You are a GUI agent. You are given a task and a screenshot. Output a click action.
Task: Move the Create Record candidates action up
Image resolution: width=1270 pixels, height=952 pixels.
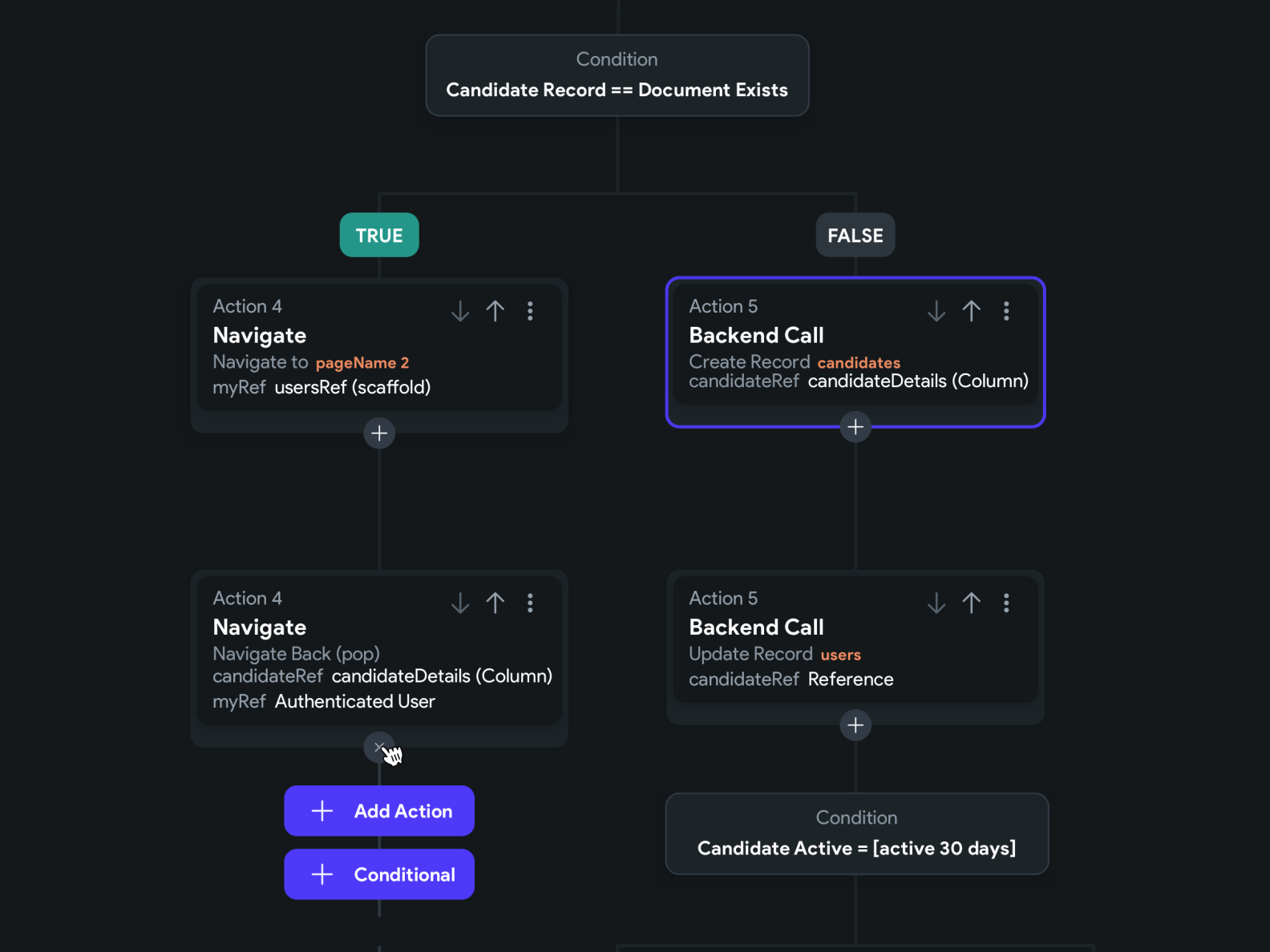pyautogui.click(x=972, y=311)
